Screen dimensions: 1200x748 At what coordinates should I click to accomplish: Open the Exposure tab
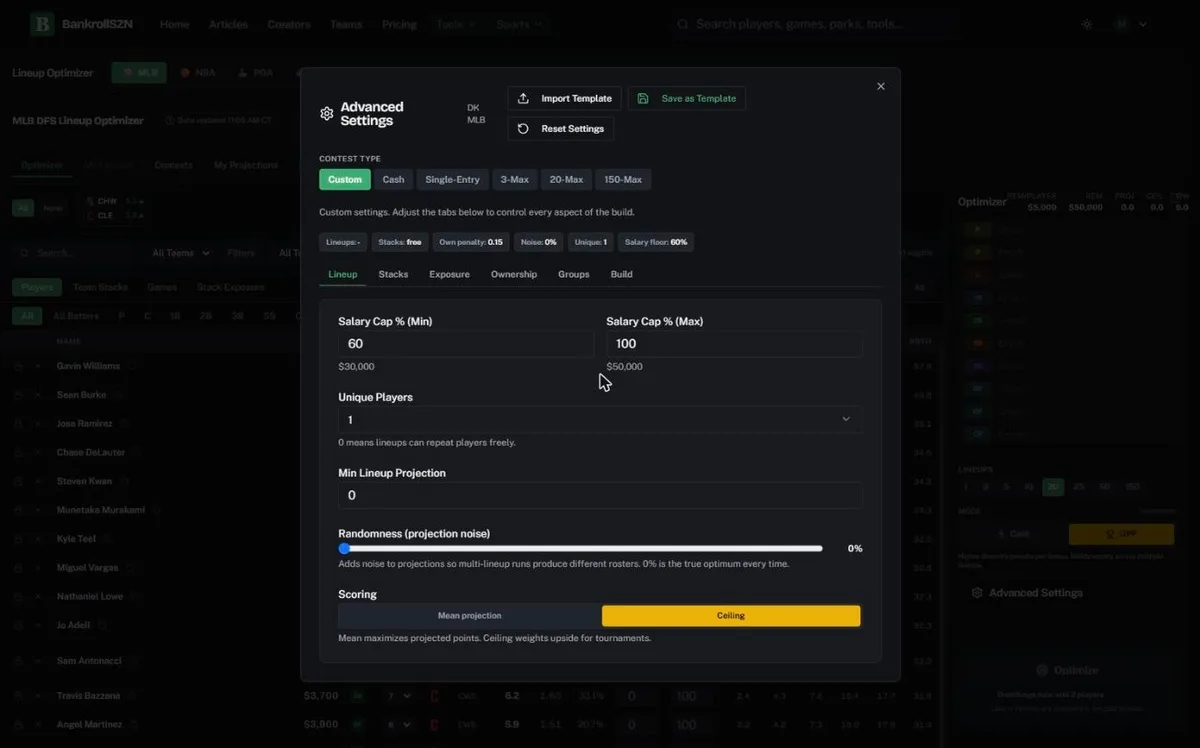pyautogui.click(x=449, y=274)
